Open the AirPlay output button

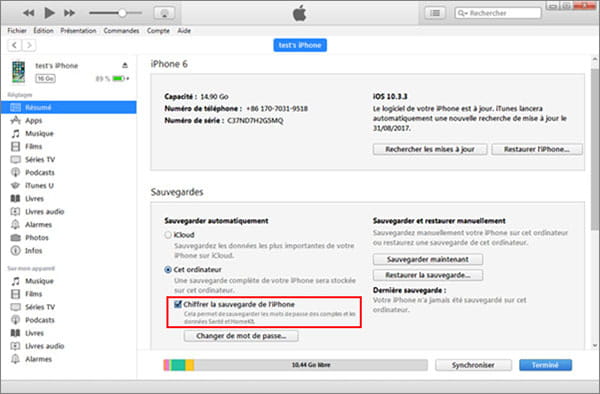[x=164, y=13]
